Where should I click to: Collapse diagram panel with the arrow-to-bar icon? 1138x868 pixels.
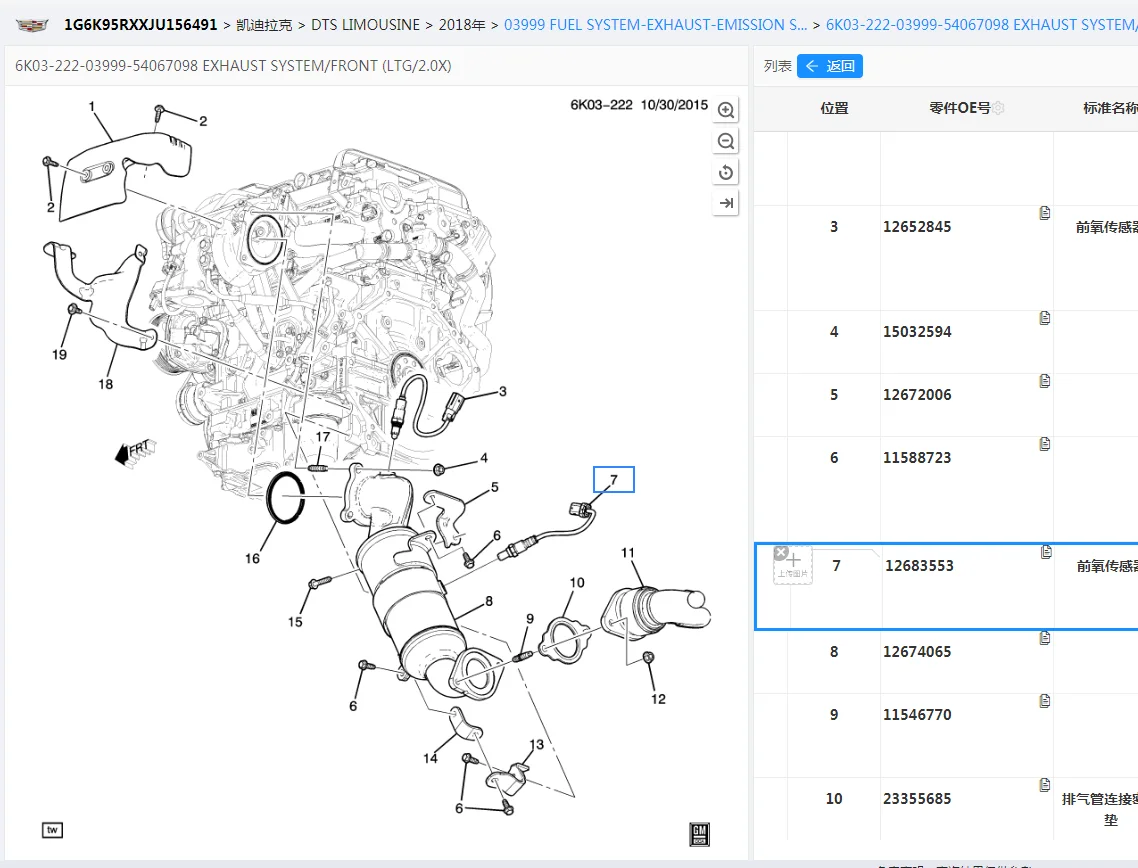725,203
